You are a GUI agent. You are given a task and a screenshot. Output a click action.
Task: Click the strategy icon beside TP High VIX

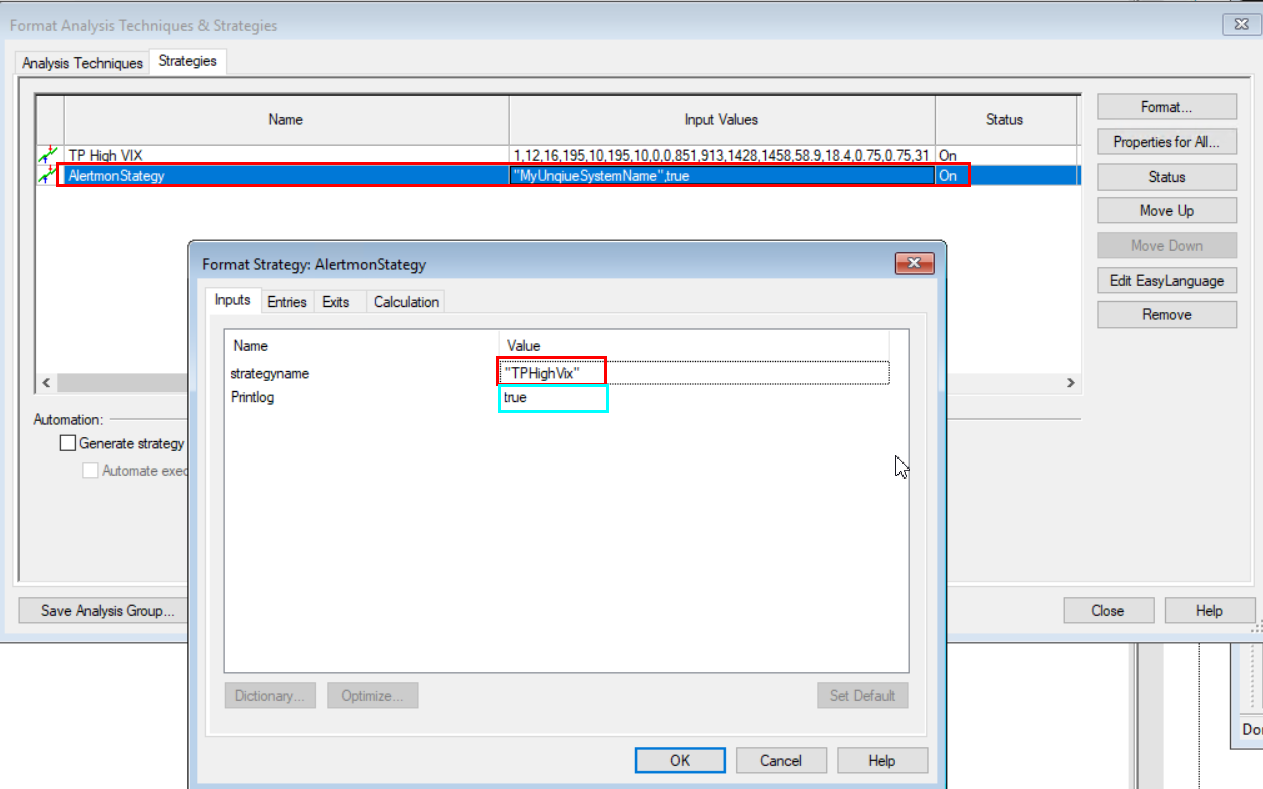[48, 155]
